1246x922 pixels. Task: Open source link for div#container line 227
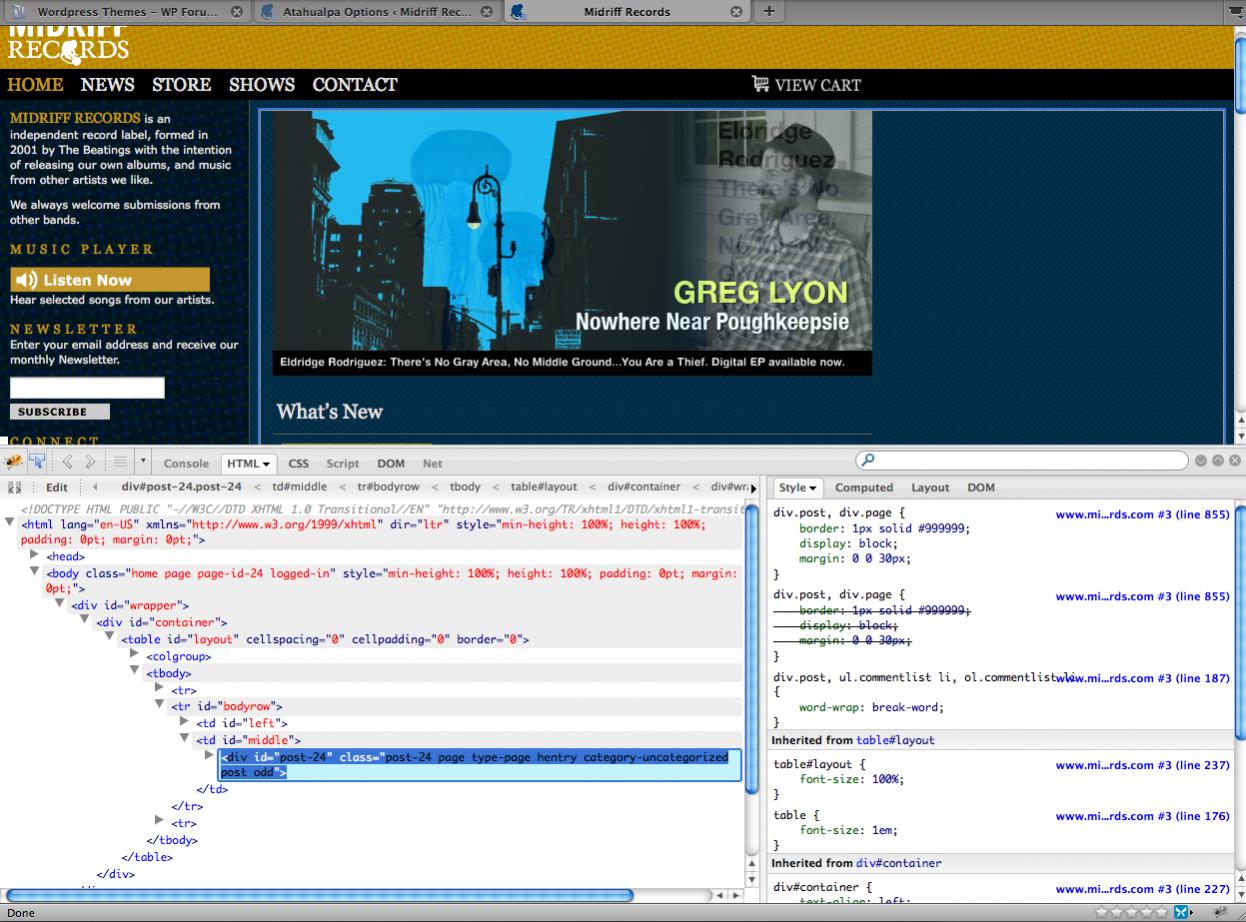pyautogui.click(x=1142, y=889)
